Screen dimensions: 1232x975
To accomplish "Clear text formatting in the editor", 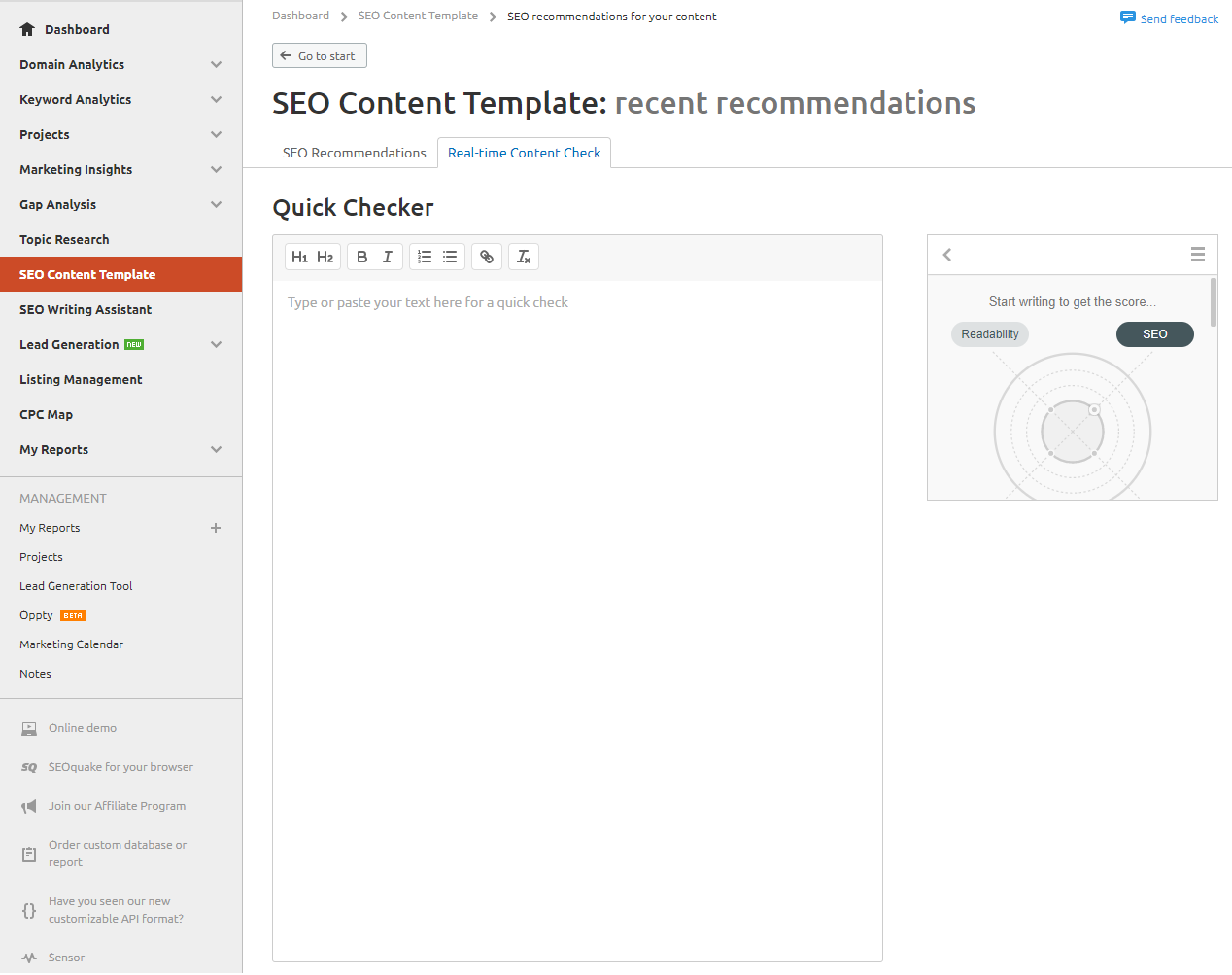I will [524, 256].
